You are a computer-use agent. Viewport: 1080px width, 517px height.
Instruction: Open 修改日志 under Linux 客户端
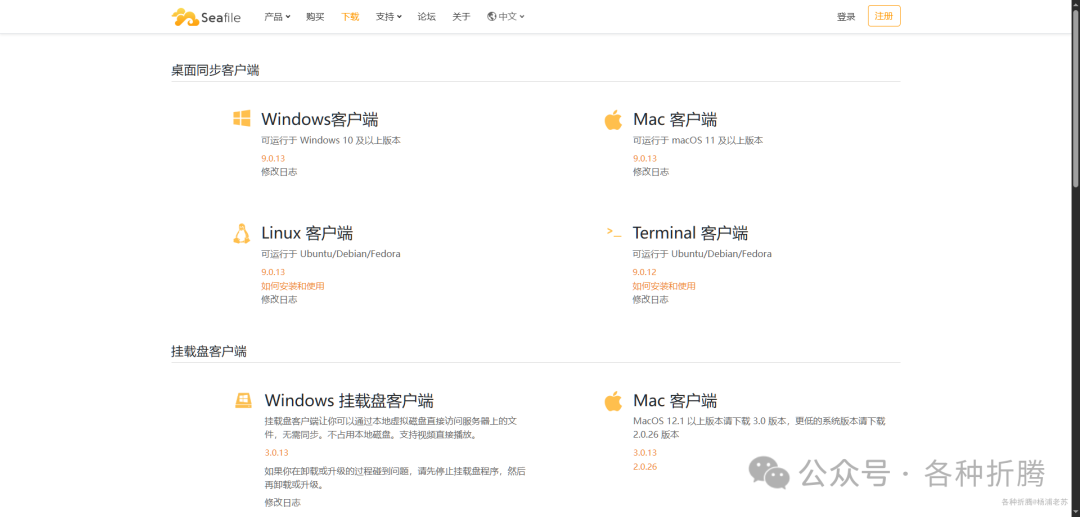pyautogui.click(x=279, y=299)
